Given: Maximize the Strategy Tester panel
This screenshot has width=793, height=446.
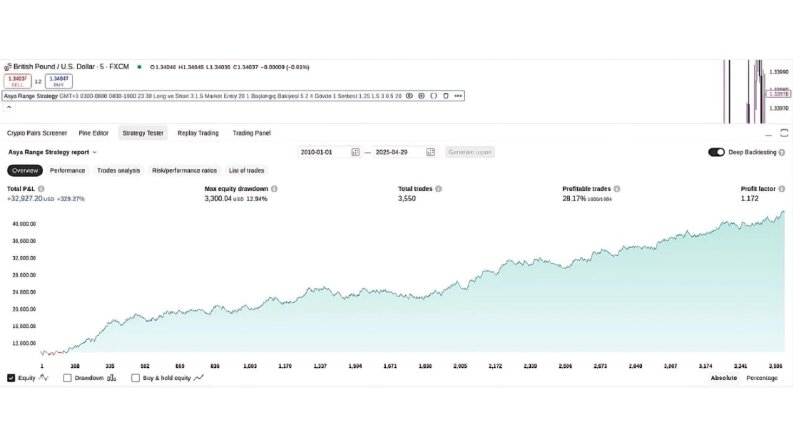Looking at the screenshot, I should [784, 133].
